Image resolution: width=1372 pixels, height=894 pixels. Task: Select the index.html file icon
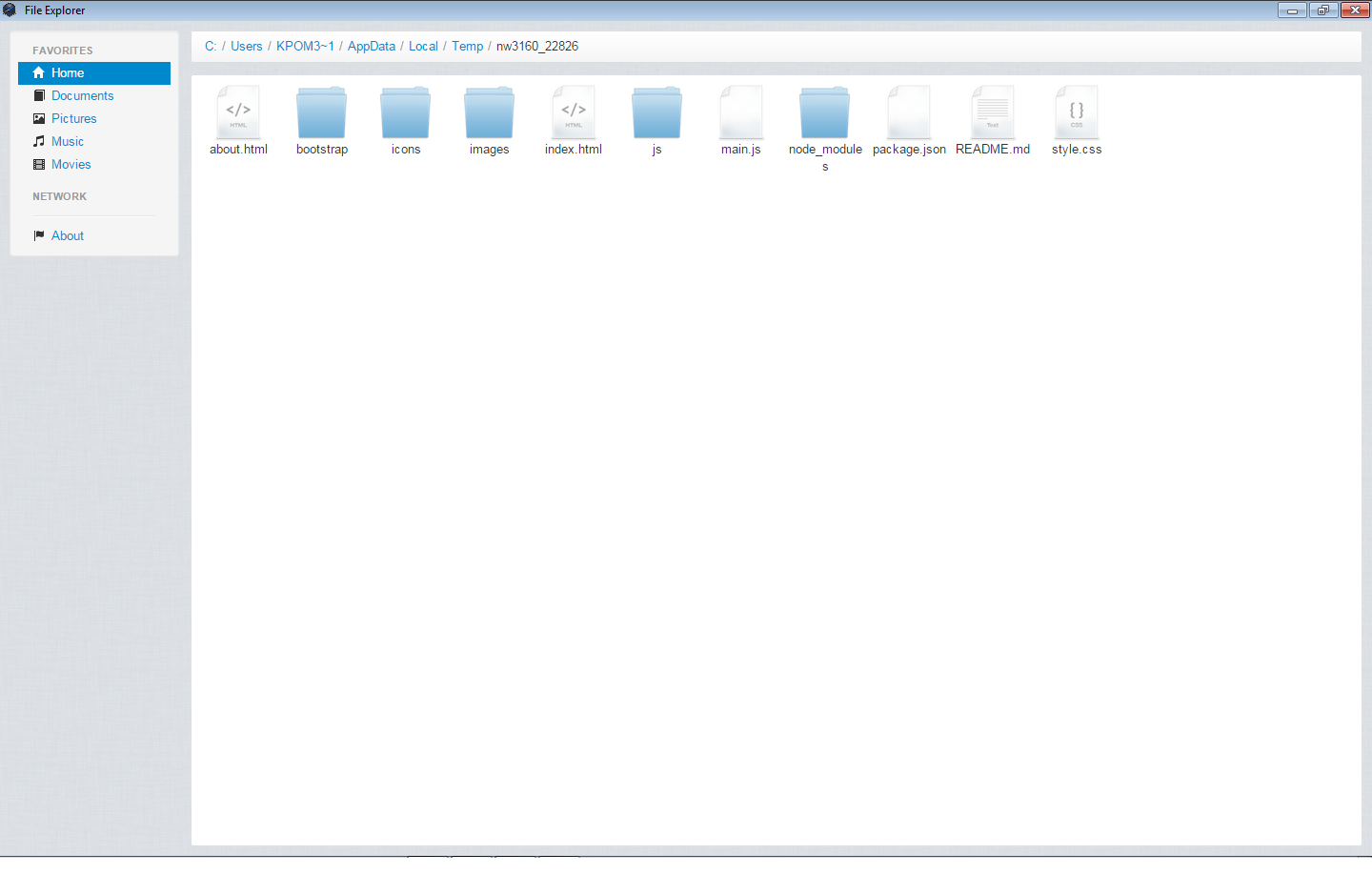(574, 113)
